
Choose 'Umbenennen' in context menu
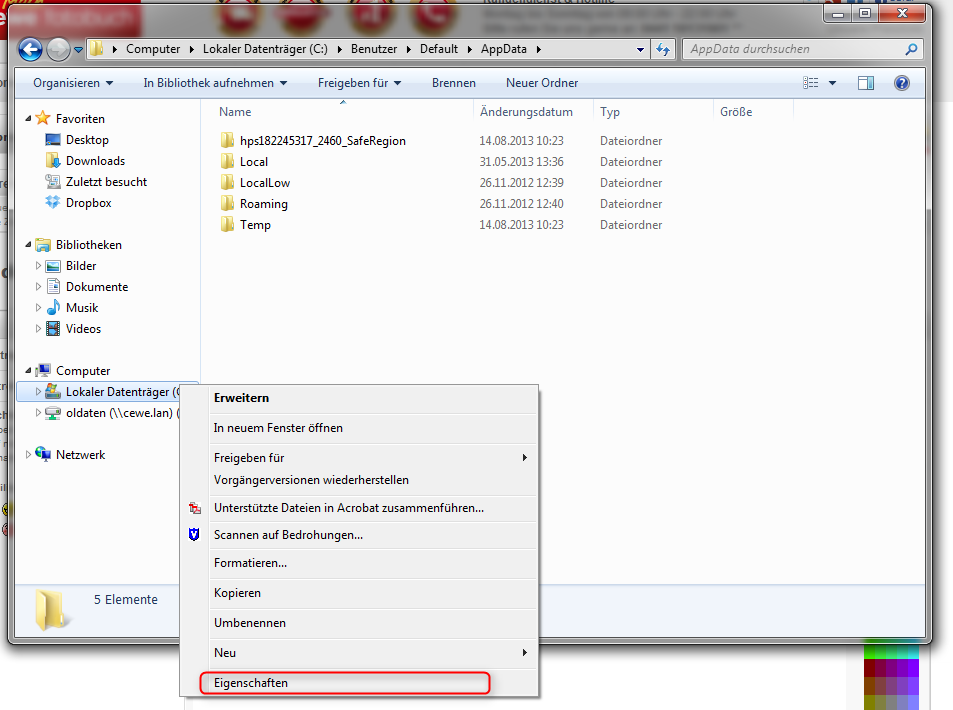[x=250, y=623]
